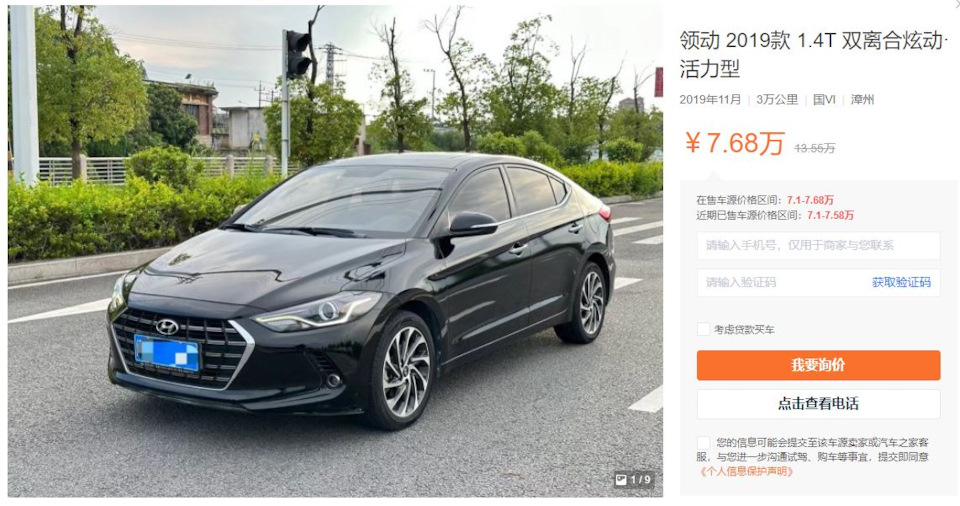Click the orange 我要询价 button

(818, 365)
